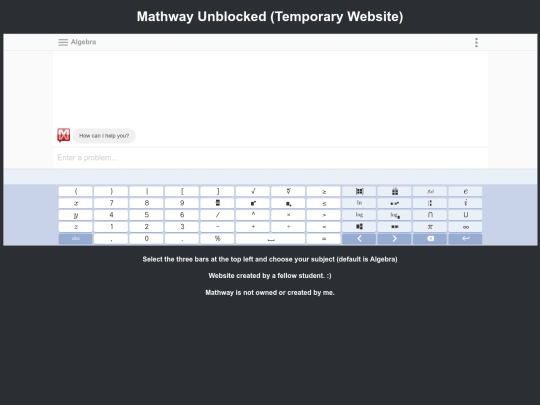Tap the f(x) function key
Screen dimensions: 540x405
tap(430, 191)
